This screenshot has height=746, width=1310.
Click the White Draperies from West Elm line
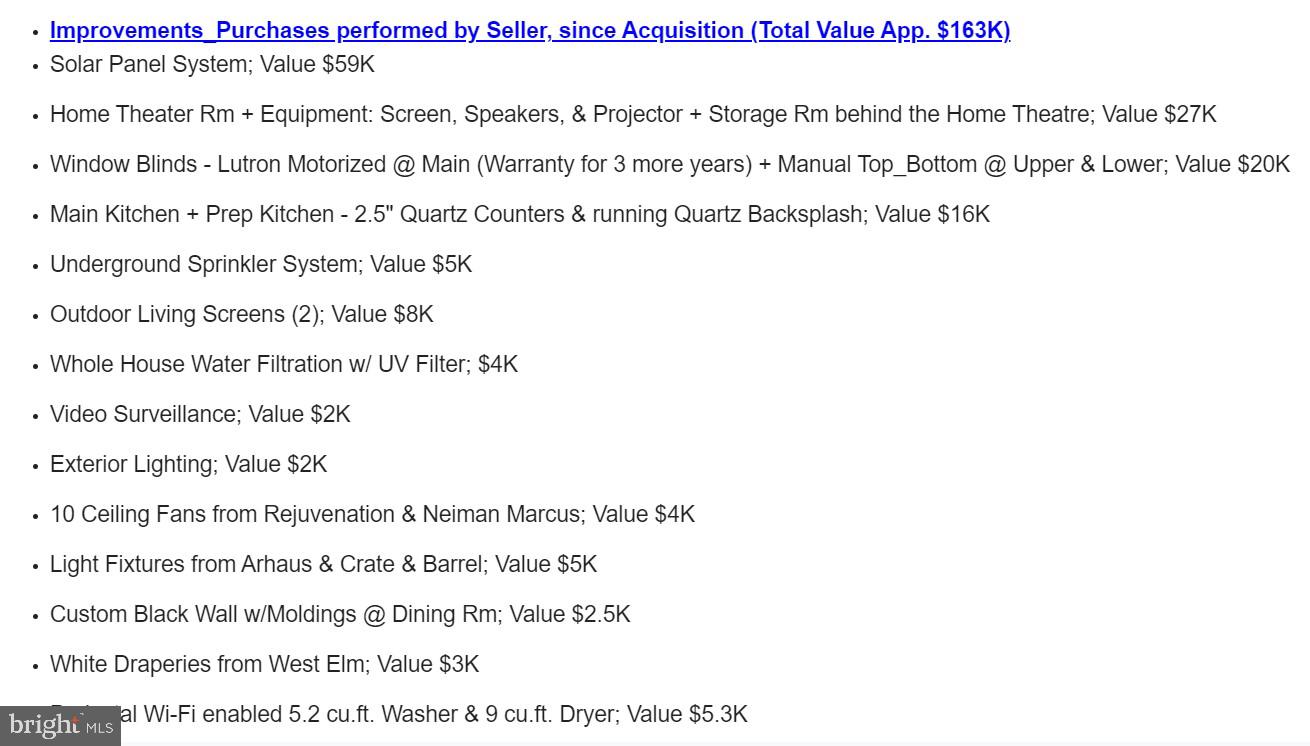[x=264, y=664]
